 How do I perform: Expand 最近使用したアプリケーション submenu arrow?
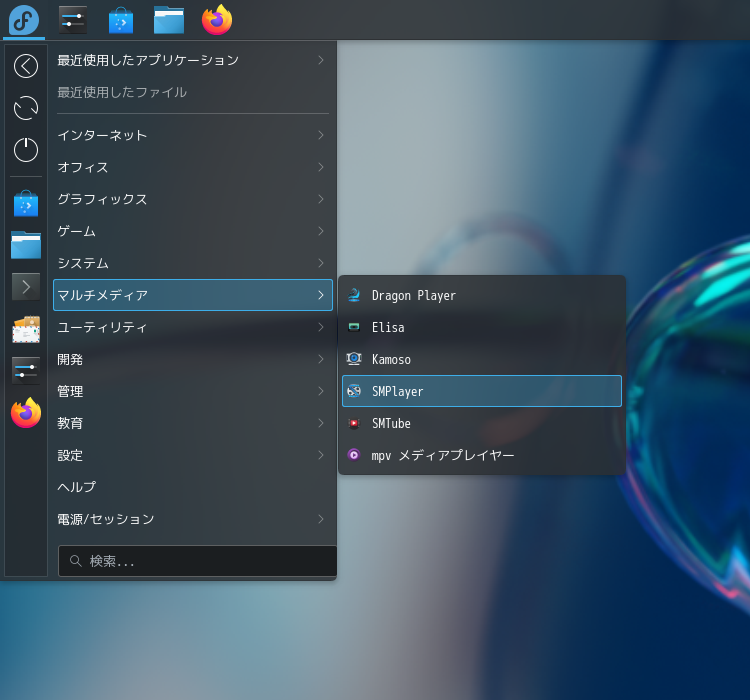[321, 60]
